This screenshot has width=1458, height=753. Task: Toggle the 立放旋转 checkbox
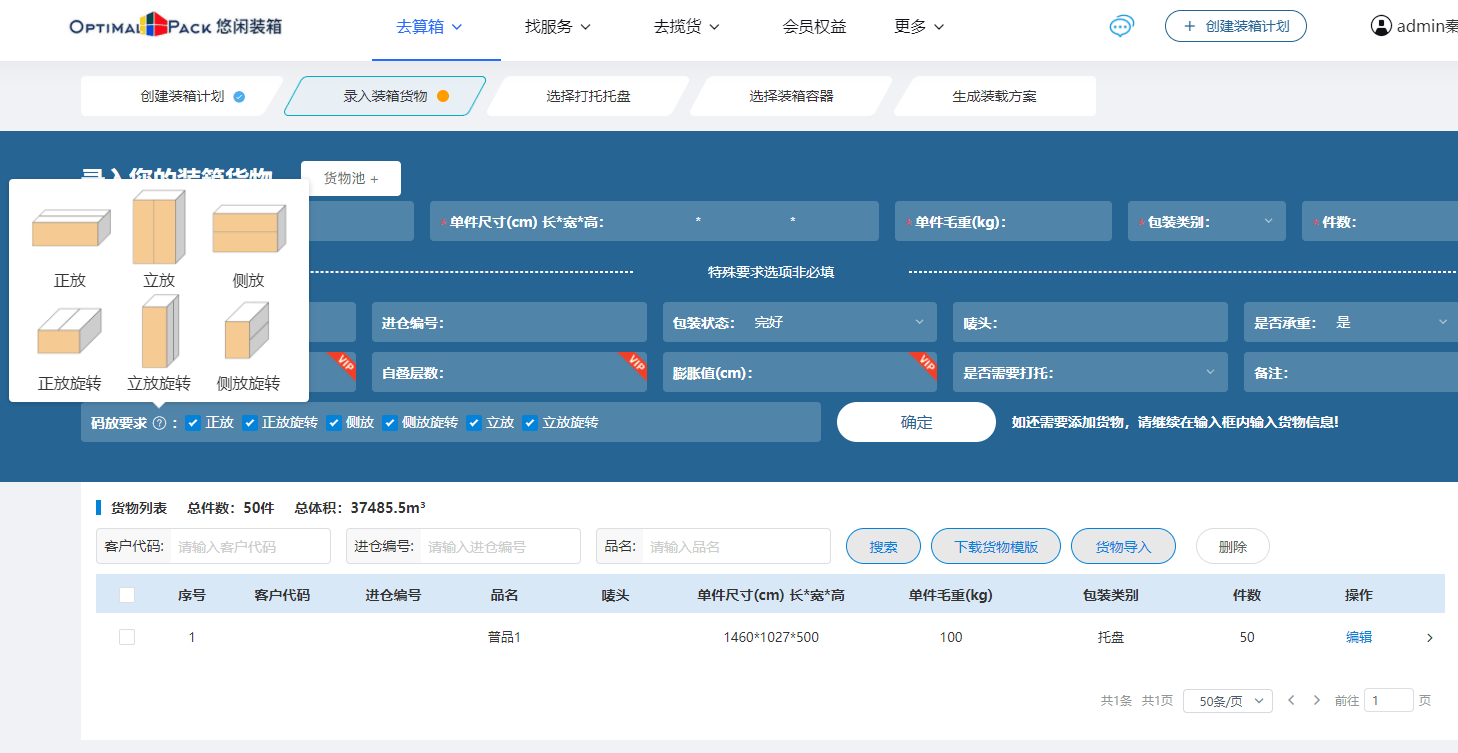pyautogui.click(x=530, y=423)
